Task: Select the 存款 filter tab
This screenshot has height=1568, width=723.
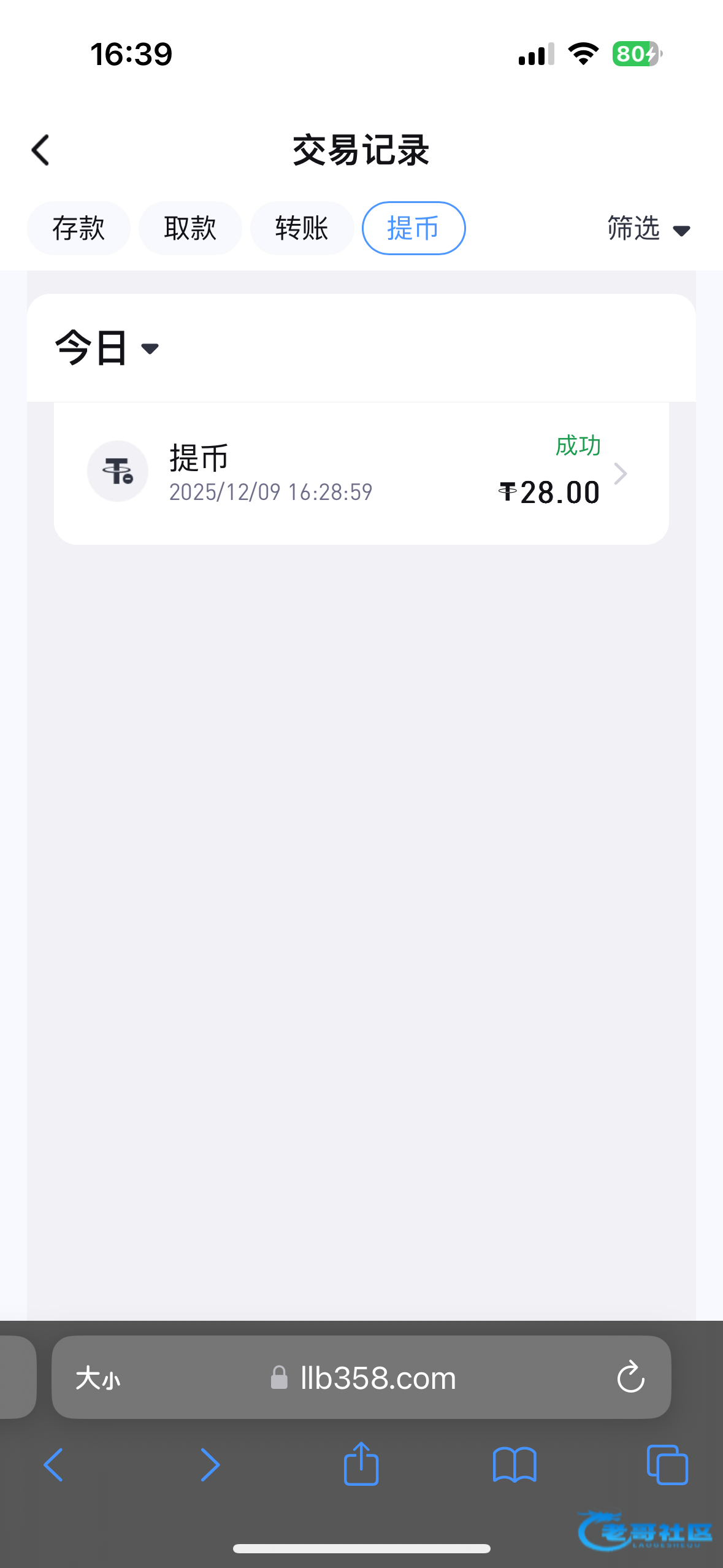Action: [78, 228]
